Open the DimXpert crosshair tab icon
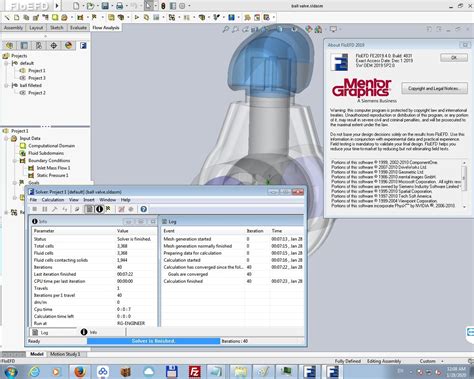474x379 pixels. tap(54, 45)
